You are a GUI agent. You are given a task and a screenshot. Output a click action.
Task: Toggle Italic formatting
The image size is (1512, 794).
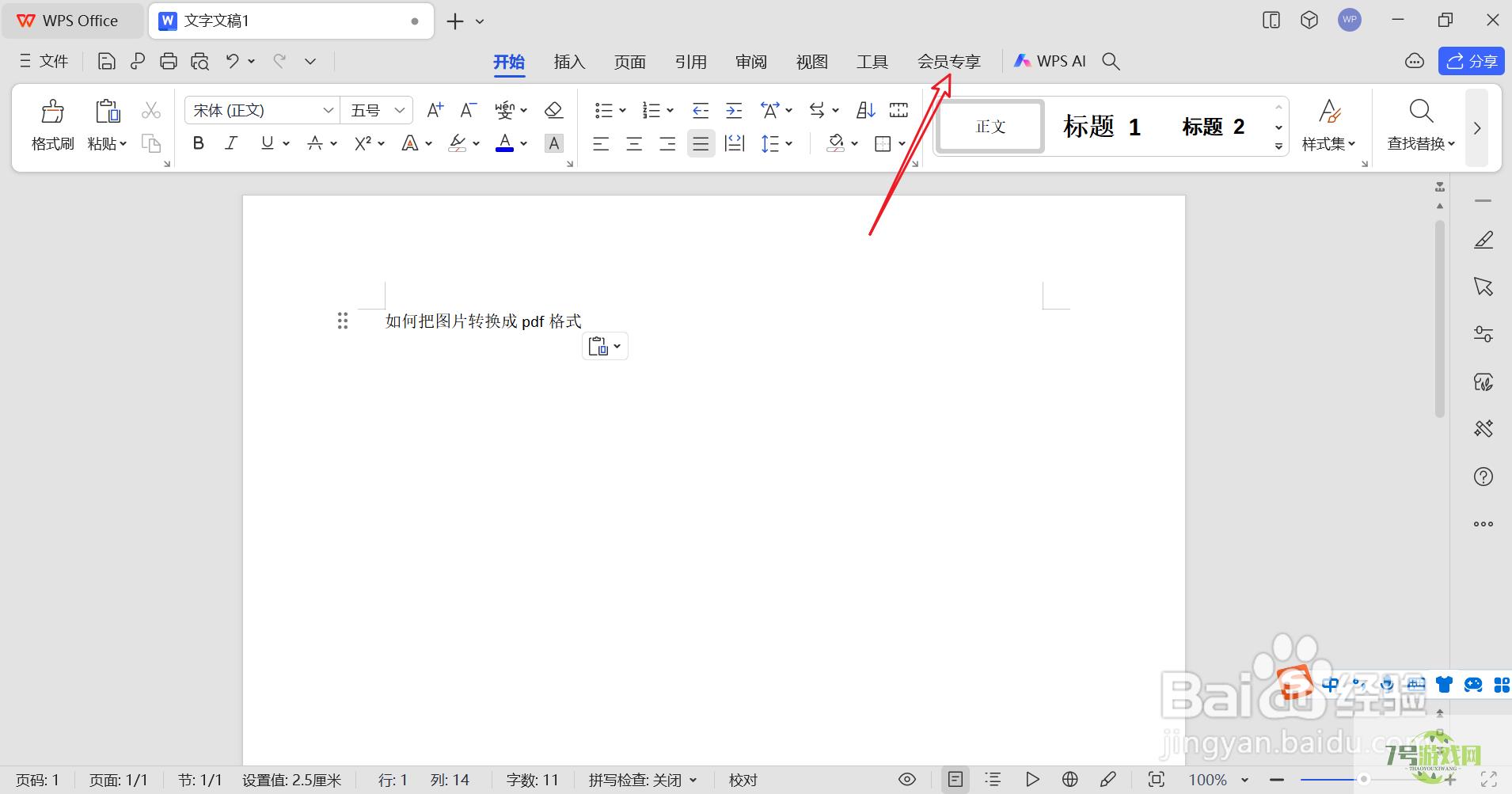(231, 143)
